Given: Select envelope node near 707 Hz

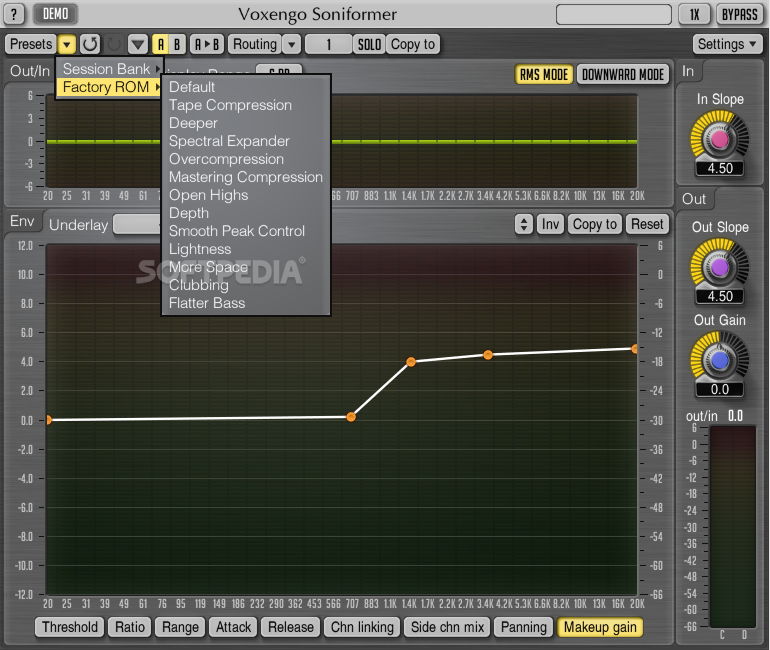Looking at the screenshot, I should (x=351, y=417).
